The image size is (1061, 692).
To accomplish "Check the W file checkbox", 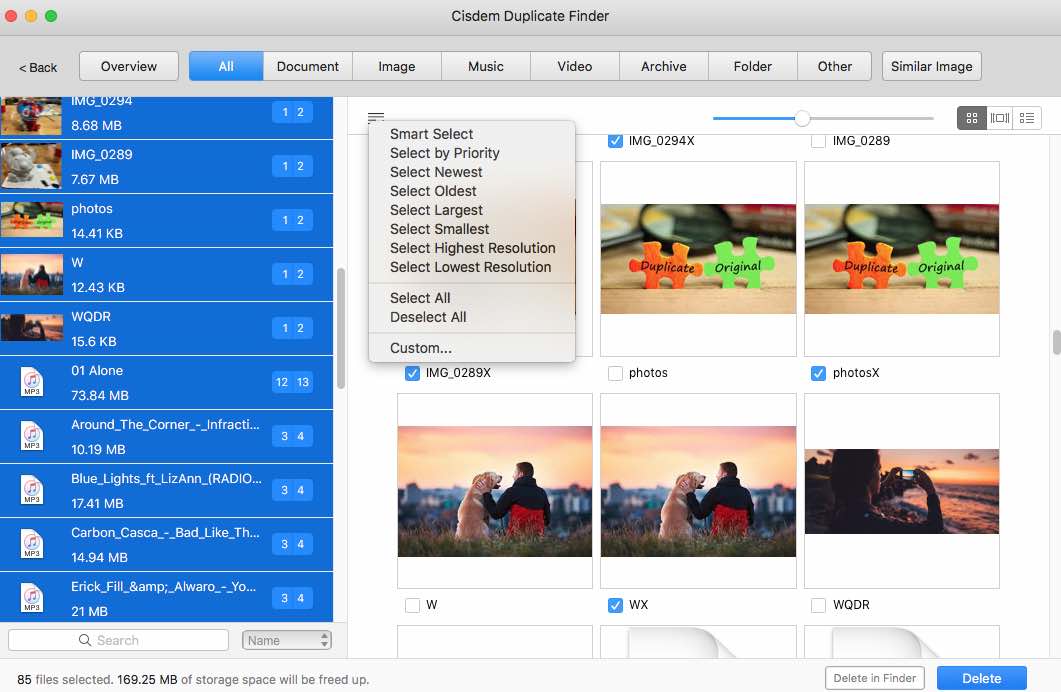I will (412, 605).
